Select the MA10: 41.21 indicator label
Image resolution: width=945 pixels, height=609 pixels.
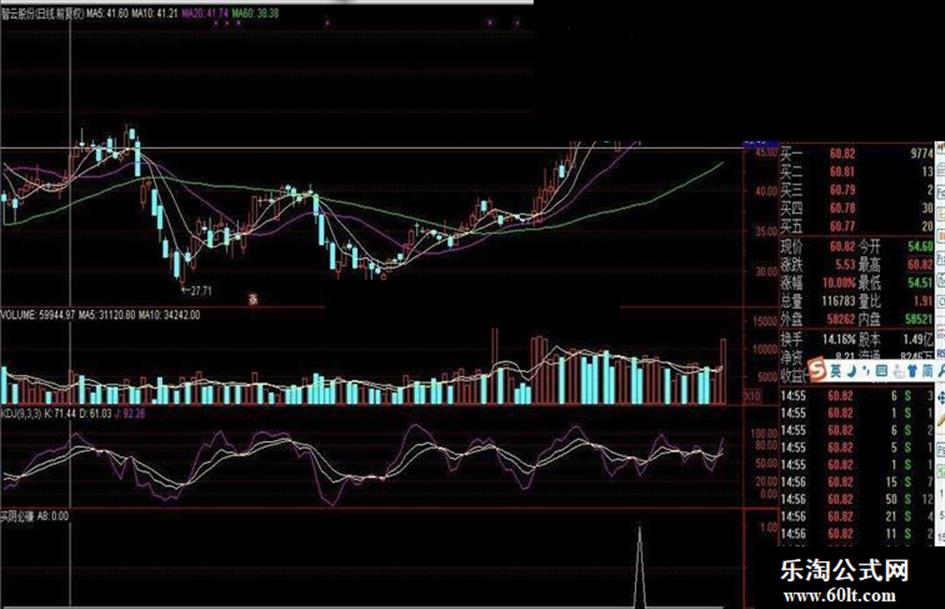(x=154, y=13)
